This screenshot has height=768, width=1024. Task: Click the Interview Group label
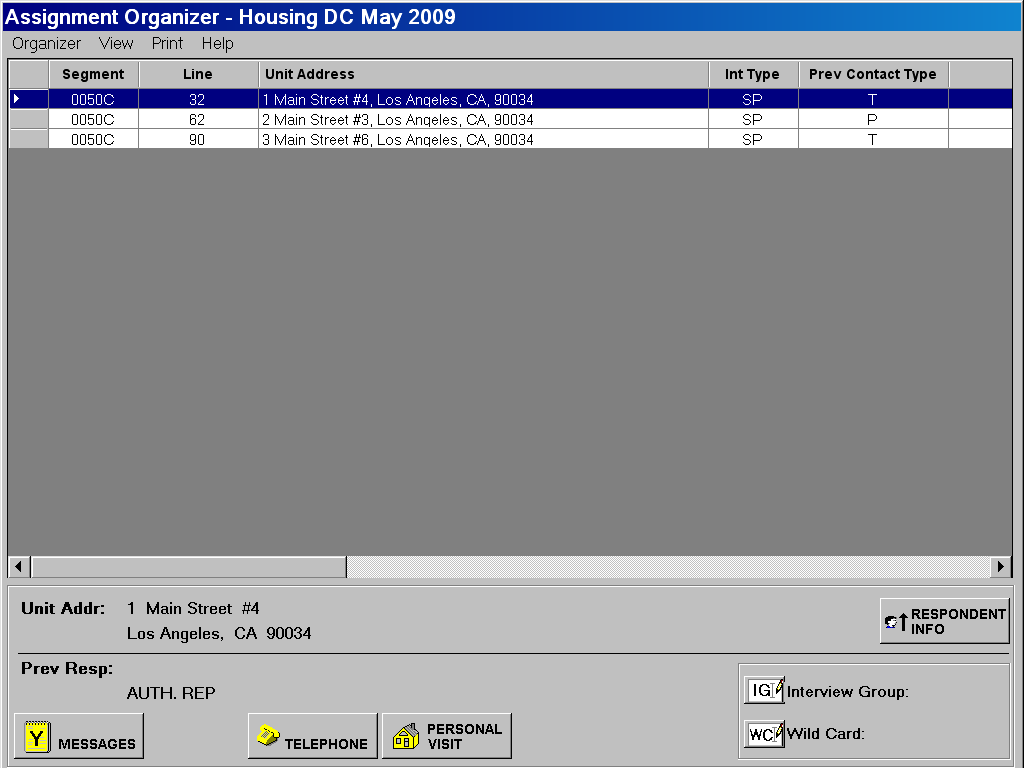(x=848, y=692)
